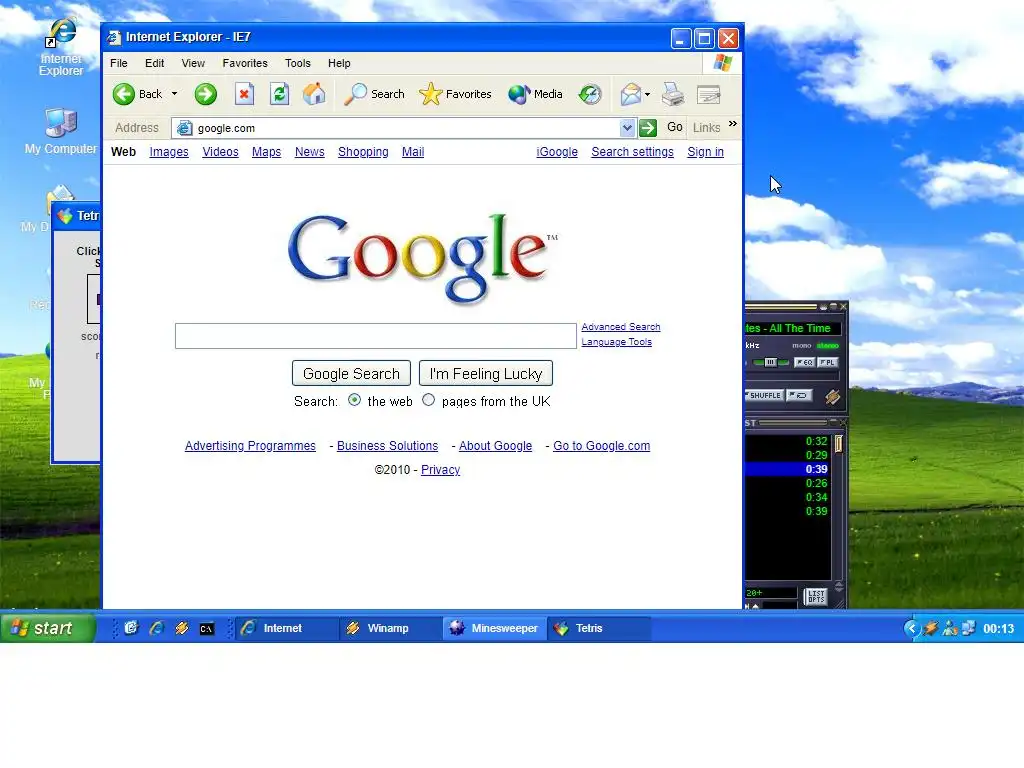Launch command prompt quick launch icon
The image size is (1024, 768).
206,629
